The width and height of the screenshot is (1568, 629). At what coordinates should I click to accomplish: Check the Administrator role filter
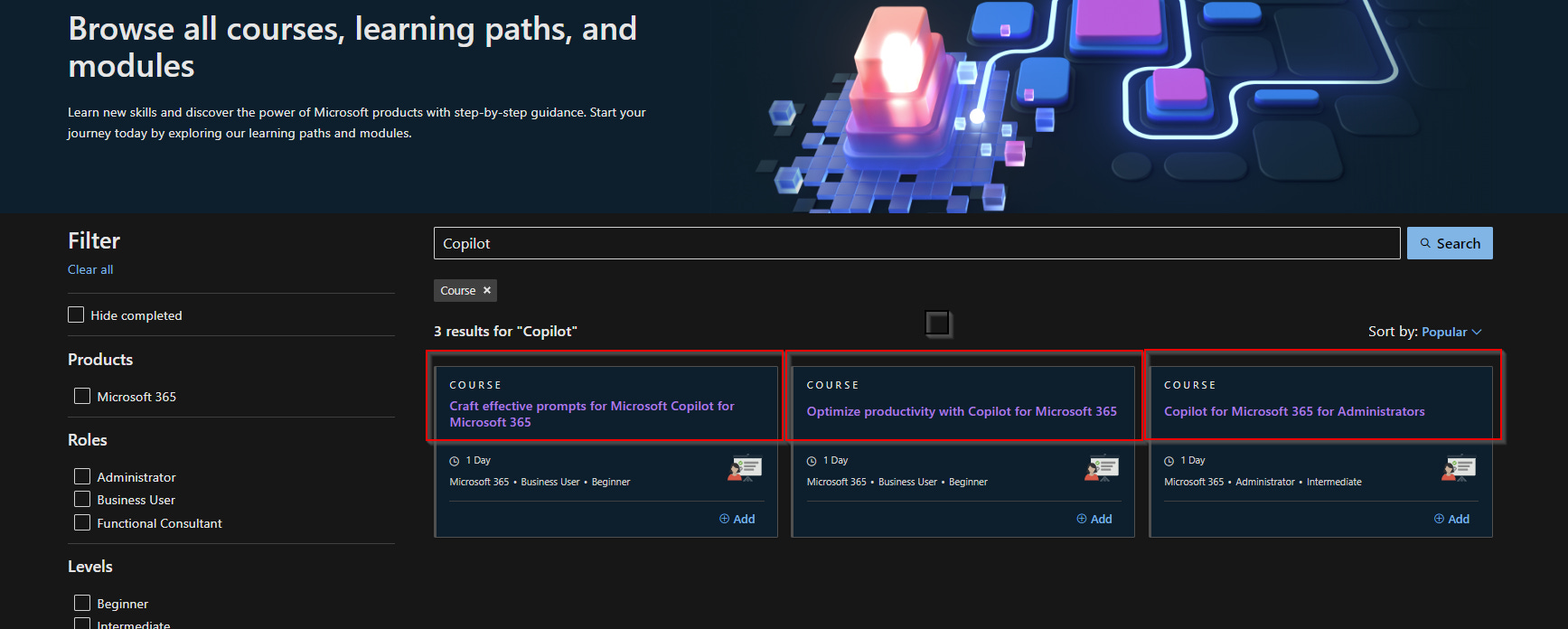pos(82,476)
